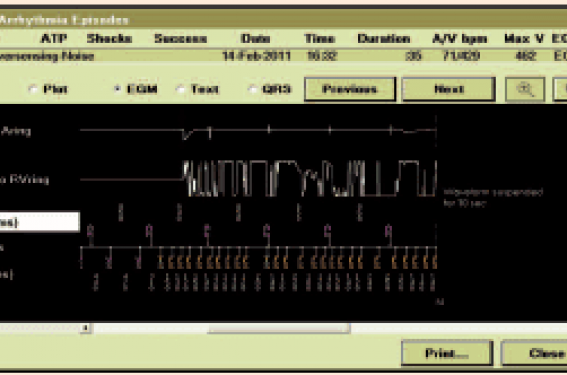Image resolution: width=567 pixels, height=375 pixels.
Task: Click the white input field beside markers
Action: 39,222
